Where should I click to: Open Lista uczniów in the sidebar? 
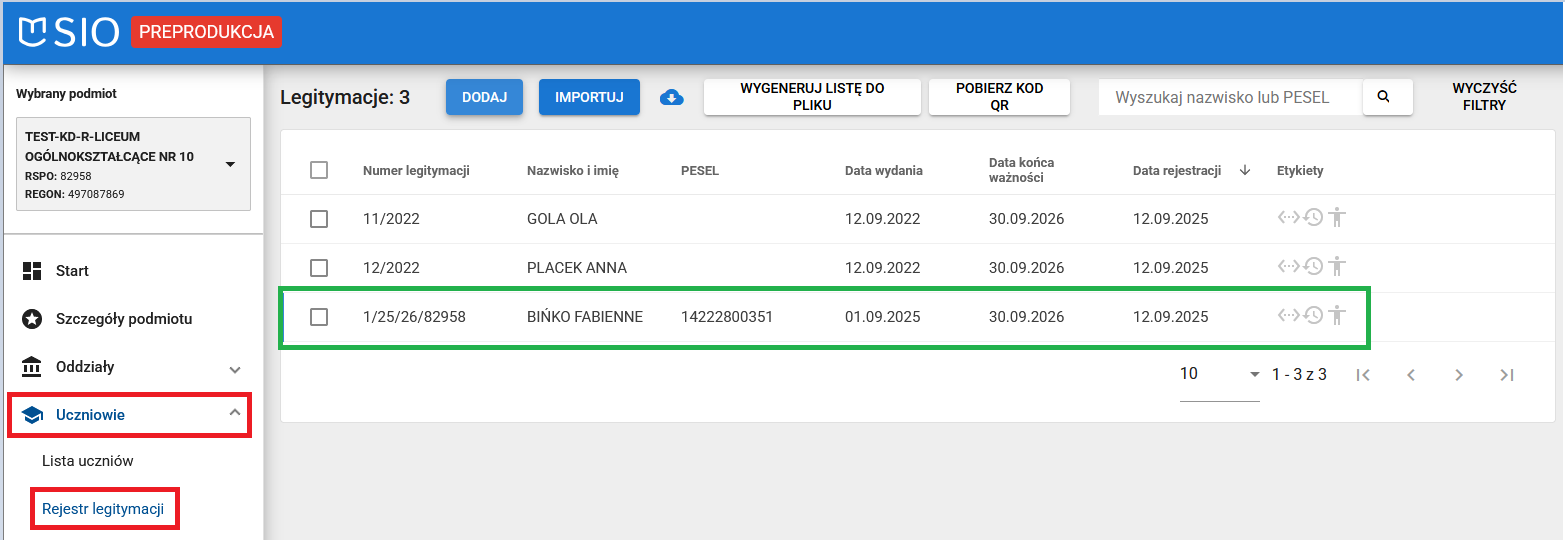pos(88,461)
